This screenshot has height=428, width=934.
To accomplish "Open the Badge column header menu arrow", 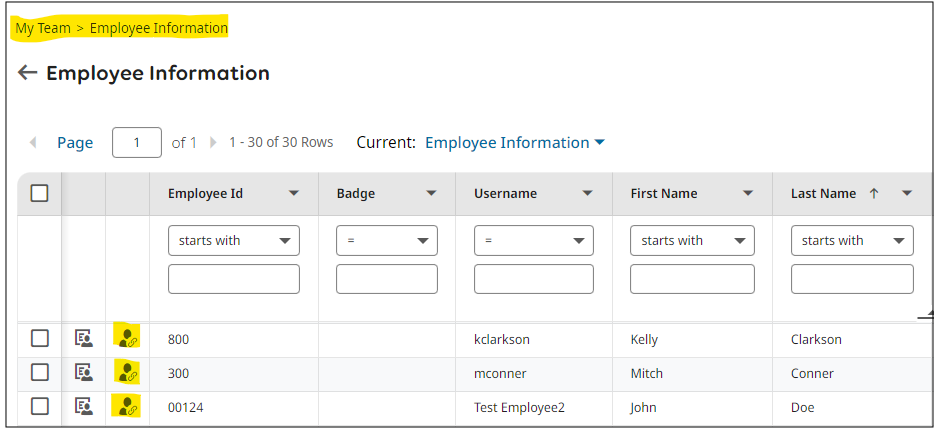I will point(431,194).
